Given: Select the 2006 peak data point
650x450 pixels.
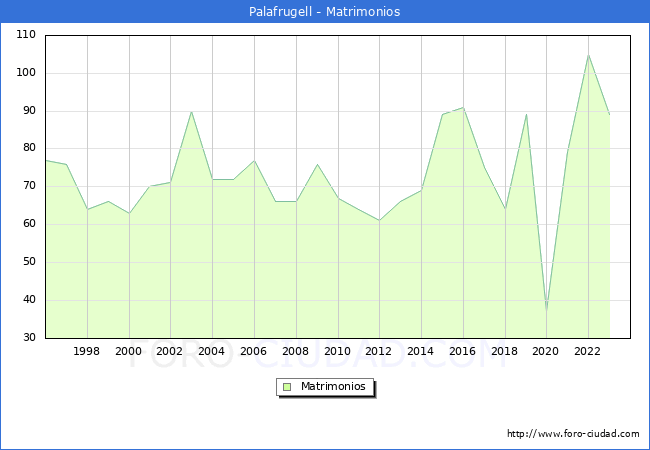Looking at the screenshot, I should [x=254, y=160].
